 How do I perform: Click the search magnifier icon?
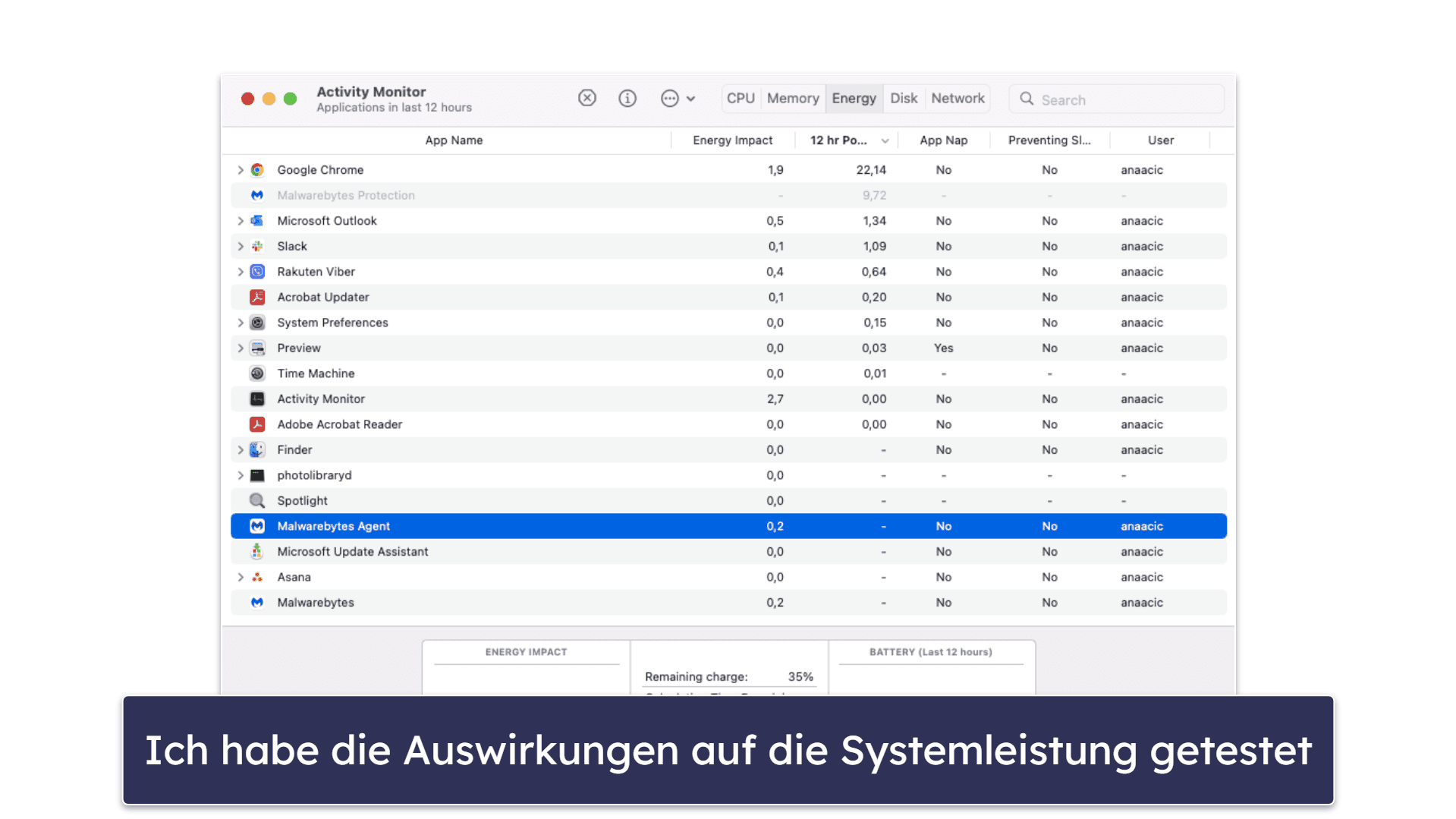pos(1026,99)
